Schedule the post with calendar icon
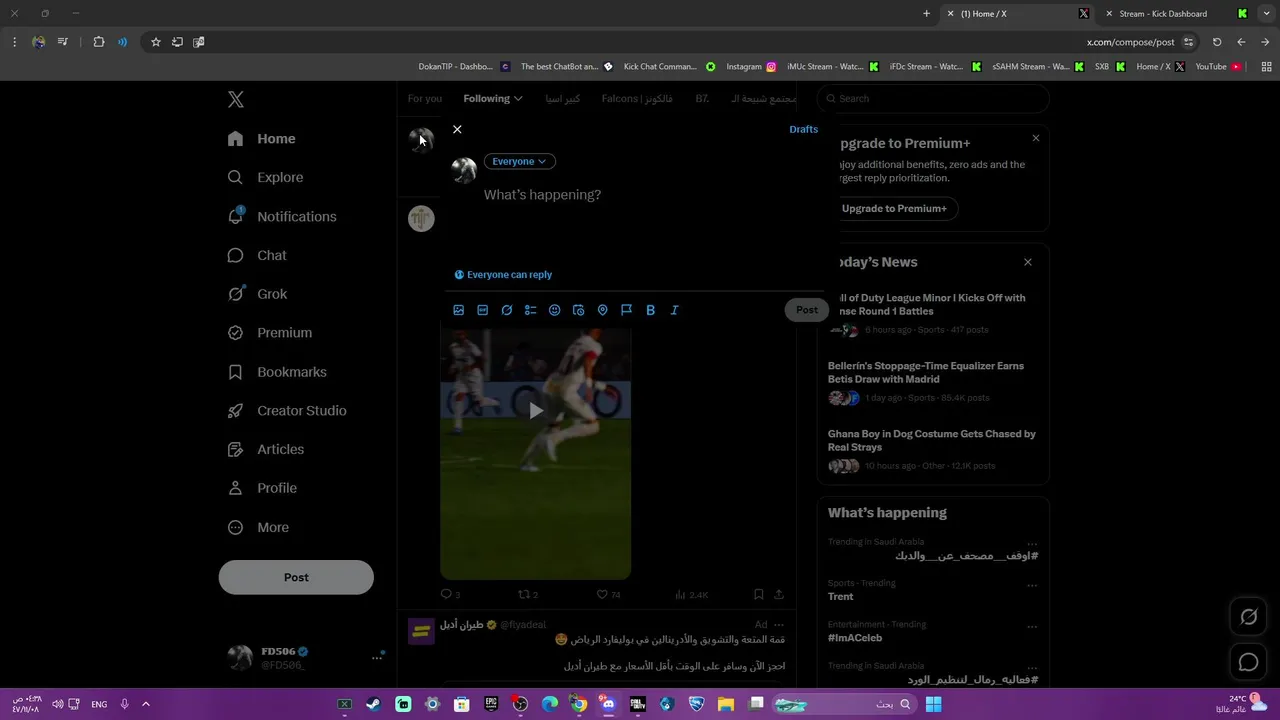1280x720 pixels. point(579,310)
